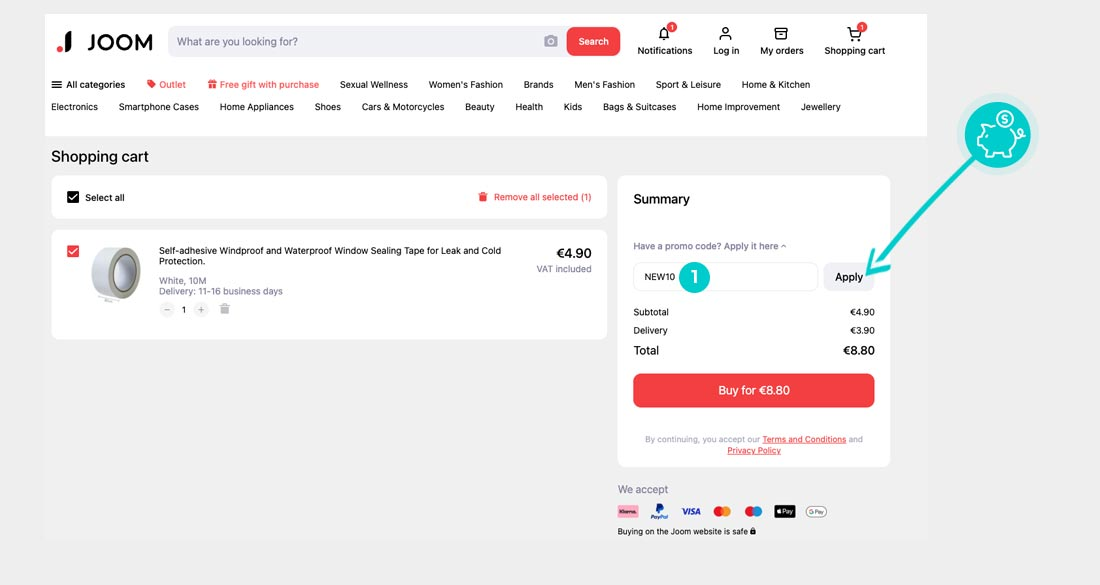This screenshot has height=585, width=1100.
Task: Click the trash icon under the item
Action: click(x=225, y=310)
